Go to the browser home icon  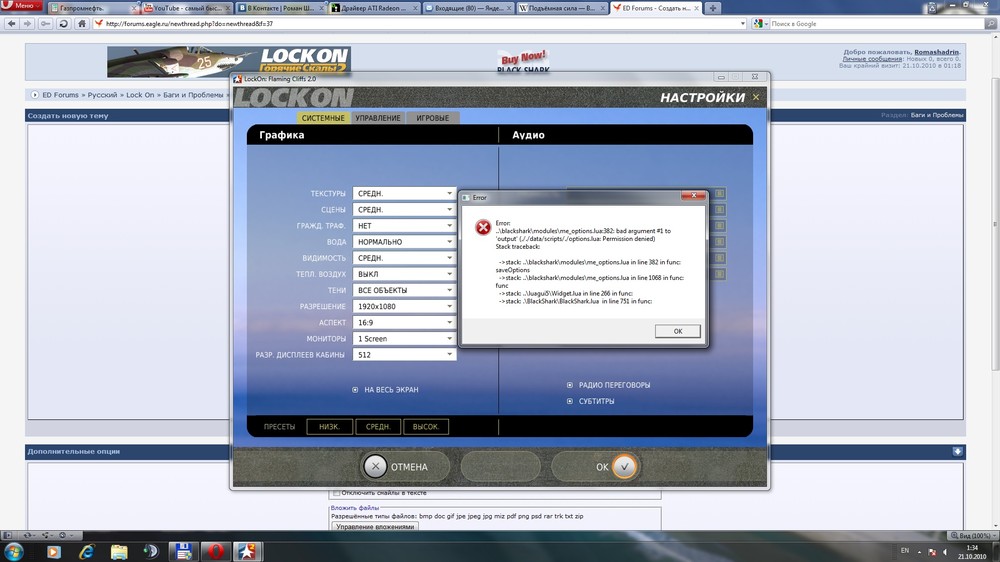[82, 24]
